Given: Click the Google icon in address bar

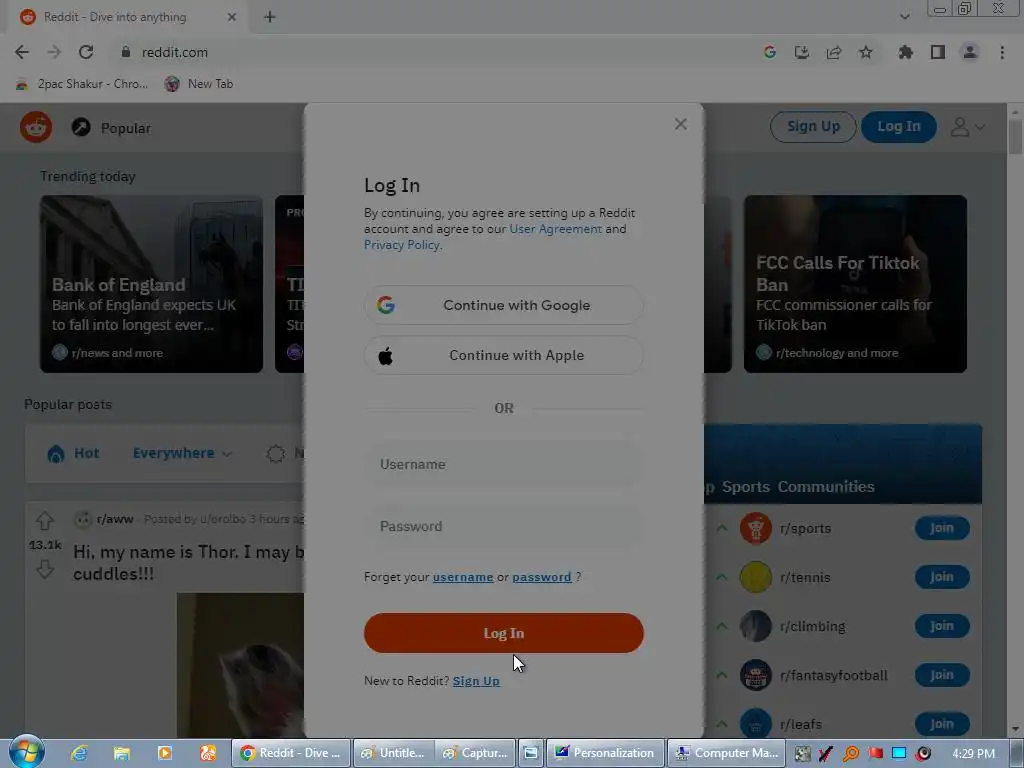Looking at the screenshot, I should (x=770, y=52).
